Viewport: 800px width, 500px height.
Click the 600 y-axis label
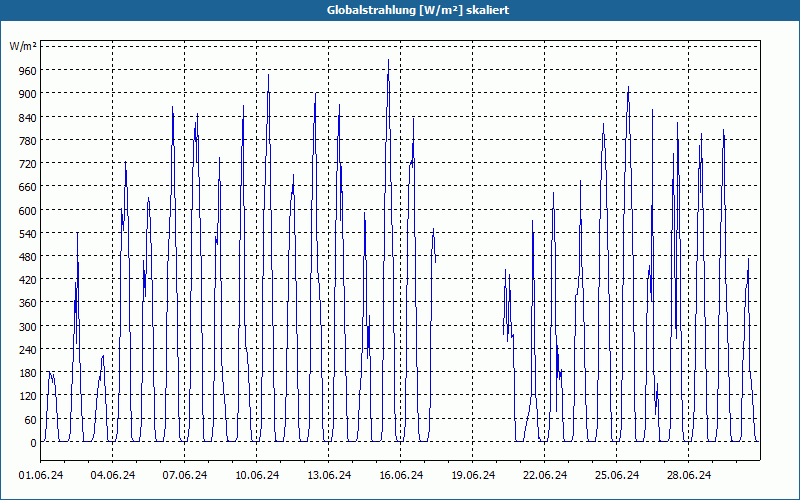pos(28,210)
